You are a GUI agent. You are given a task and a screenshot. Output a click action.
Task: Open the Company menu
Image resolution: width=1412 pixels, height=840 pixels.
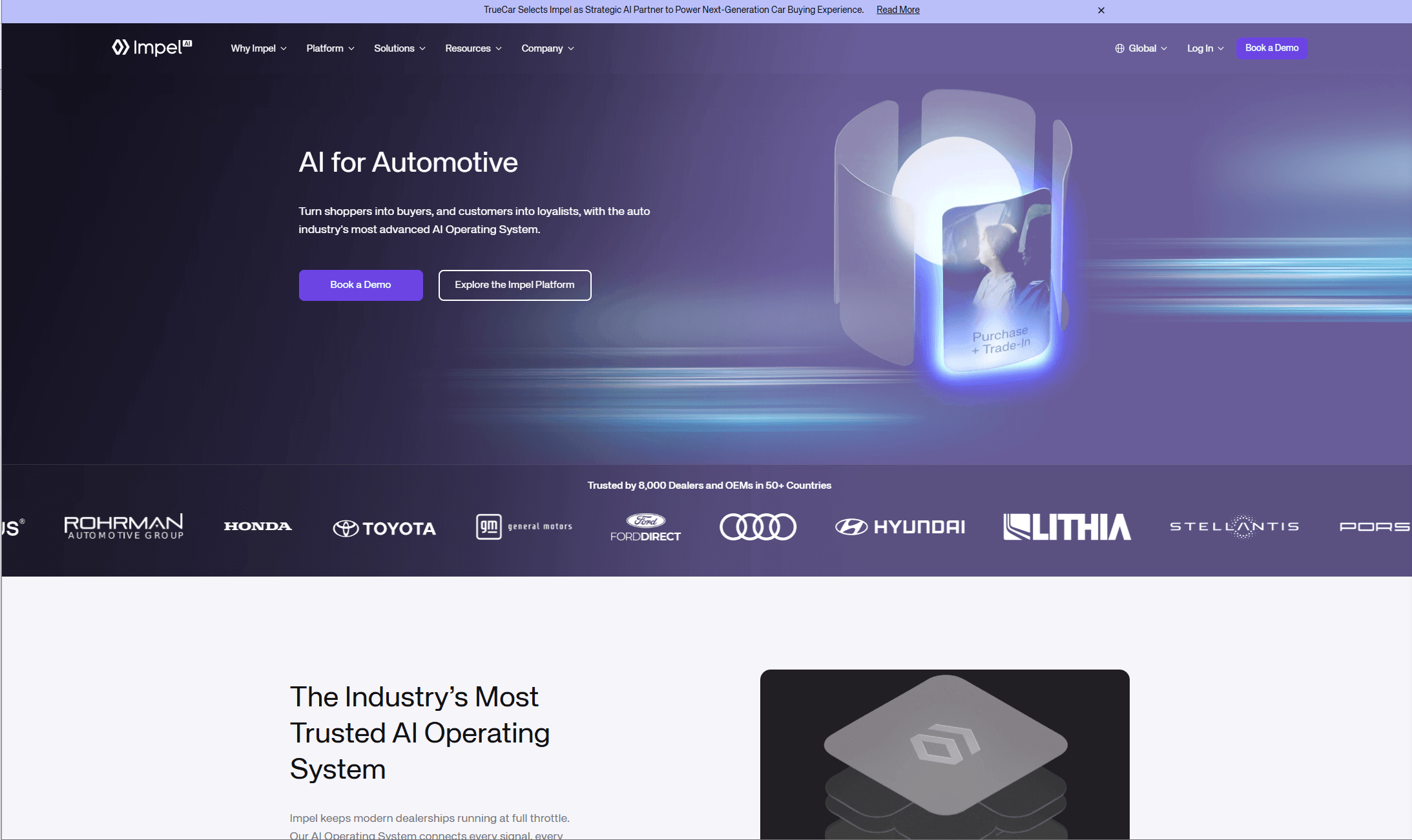coord(548,48)
